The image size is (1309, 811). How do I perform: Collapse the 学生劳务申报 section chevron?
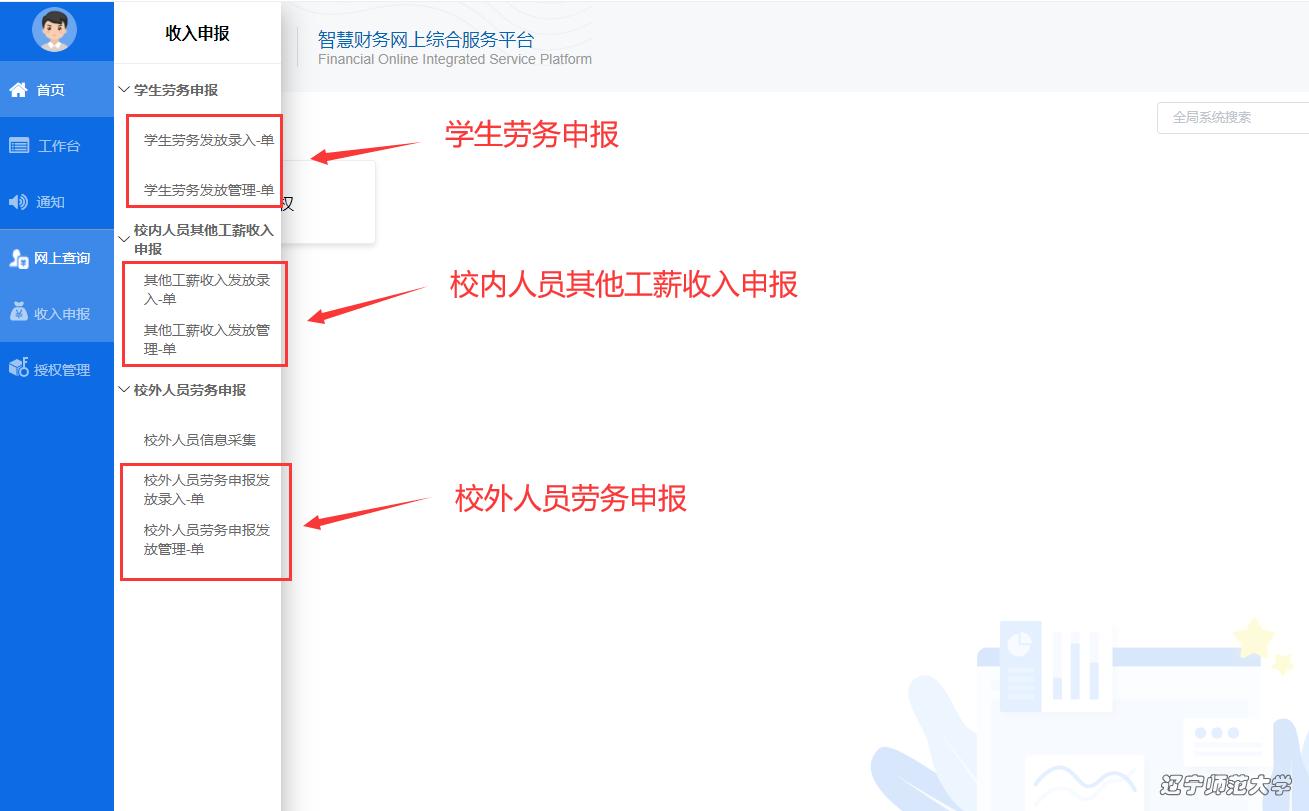[124, 90]
